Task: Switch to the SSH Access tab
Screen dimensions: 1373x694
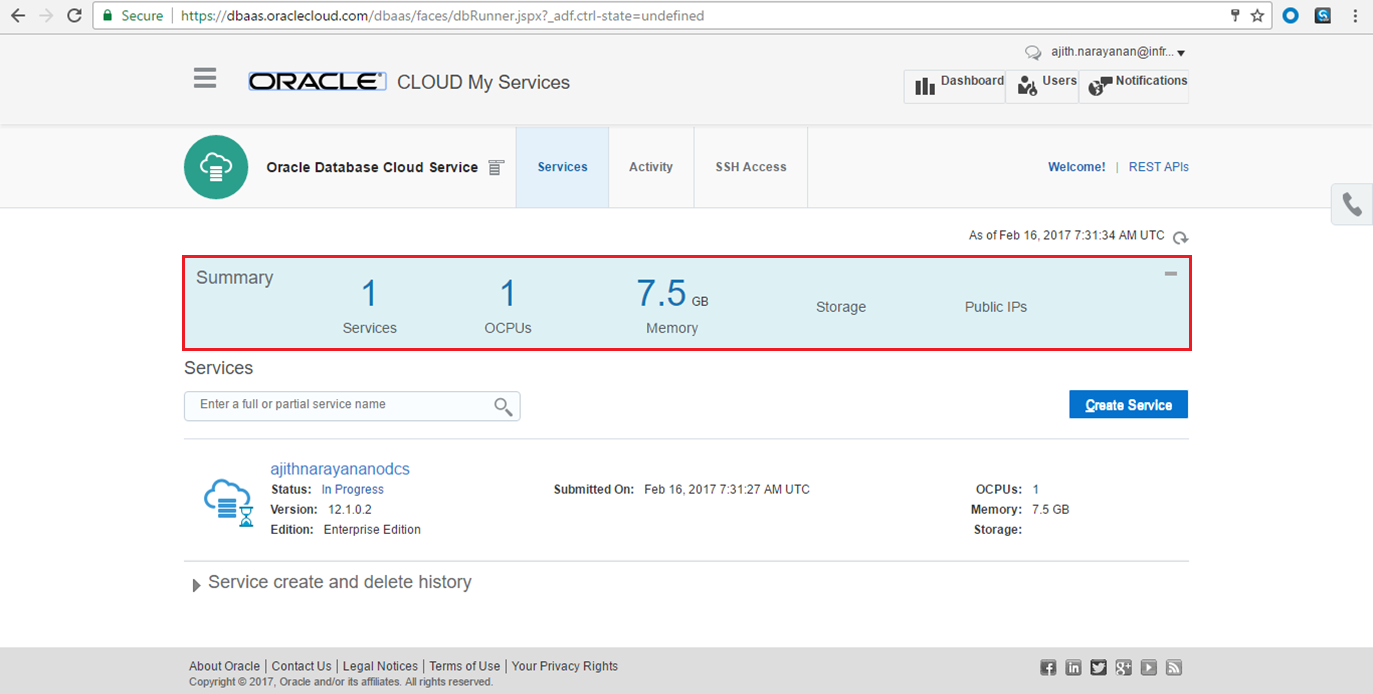Action: click(751, 167)
